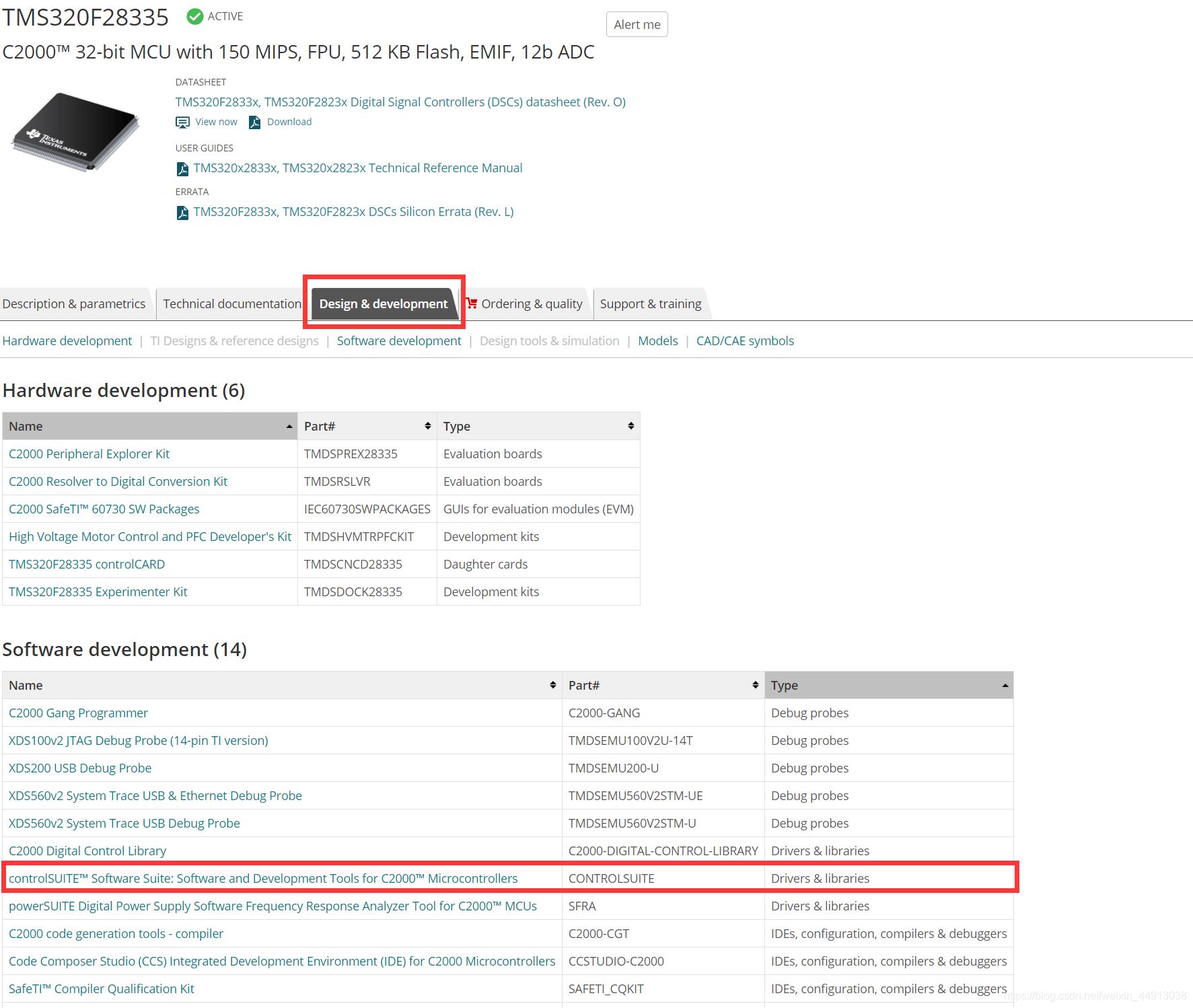This screenshot has height=1008, width=1193.
Task: Open XDS100v2 JTAG Debug Probe link
Action: pos(139,741)
